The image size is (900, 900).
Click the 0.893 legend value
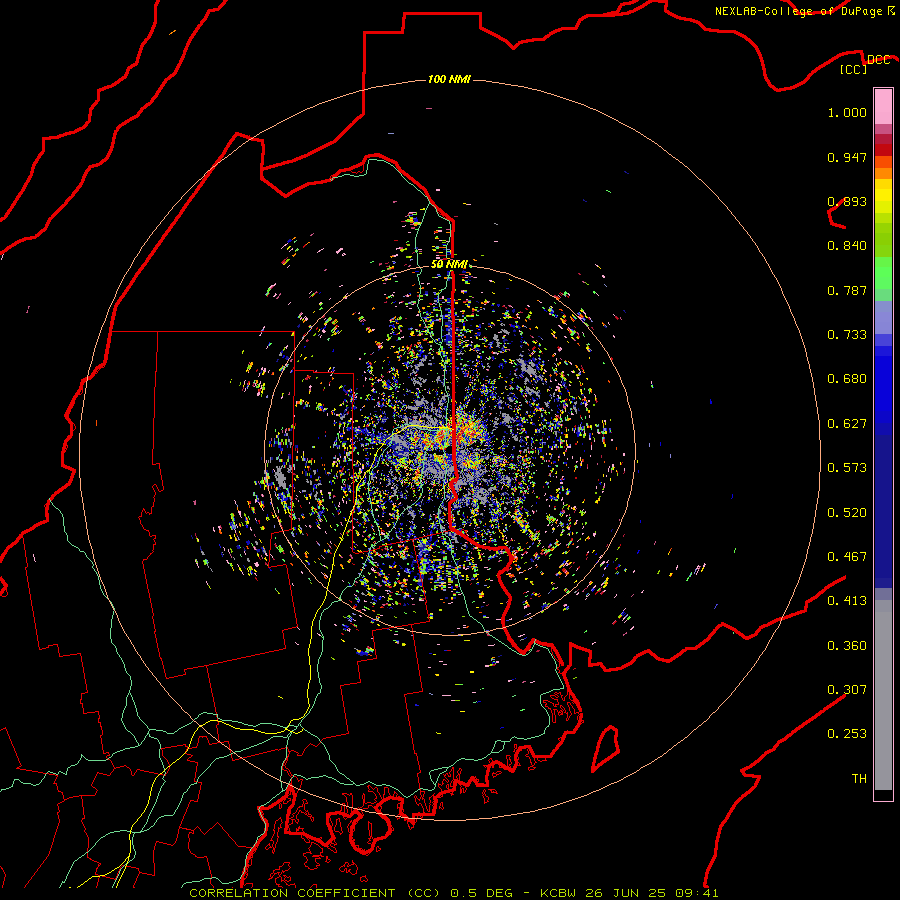pyautogui.click(x=847, y=201)
